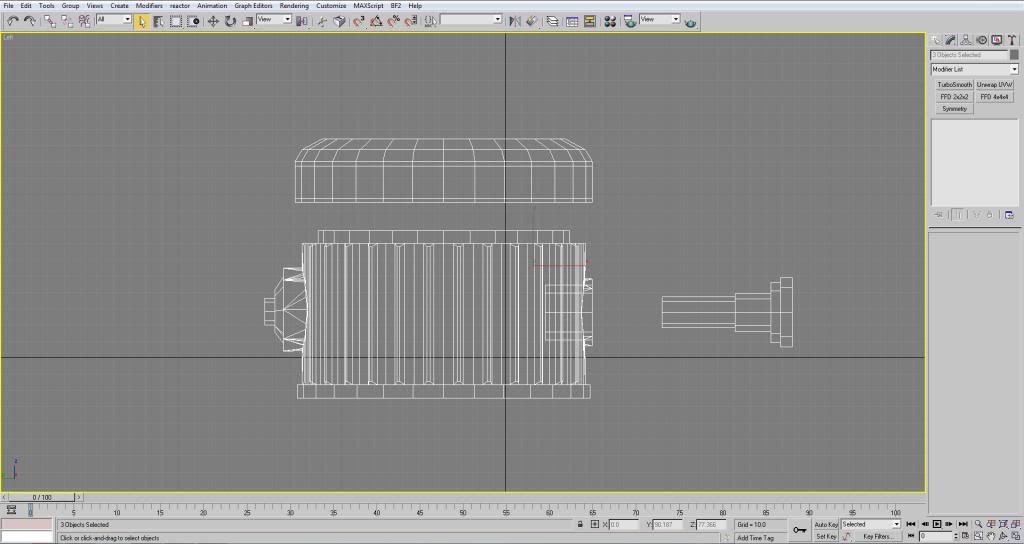The width and height of the screenshot is (1024, 544).
Task: Expand the Modifier List dropdown
Action: click(1013, 69)
